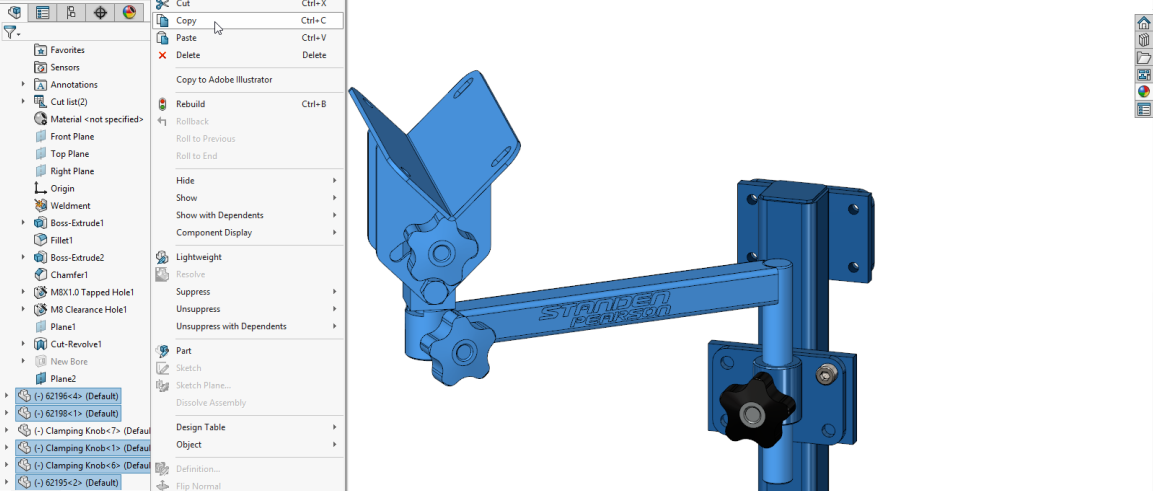Image resolution: width=1155 pixels, height=491 pixels.
Task: Open SOLIDWORKS Resources home icon in task pane
Action: (x=1144, y=23)
